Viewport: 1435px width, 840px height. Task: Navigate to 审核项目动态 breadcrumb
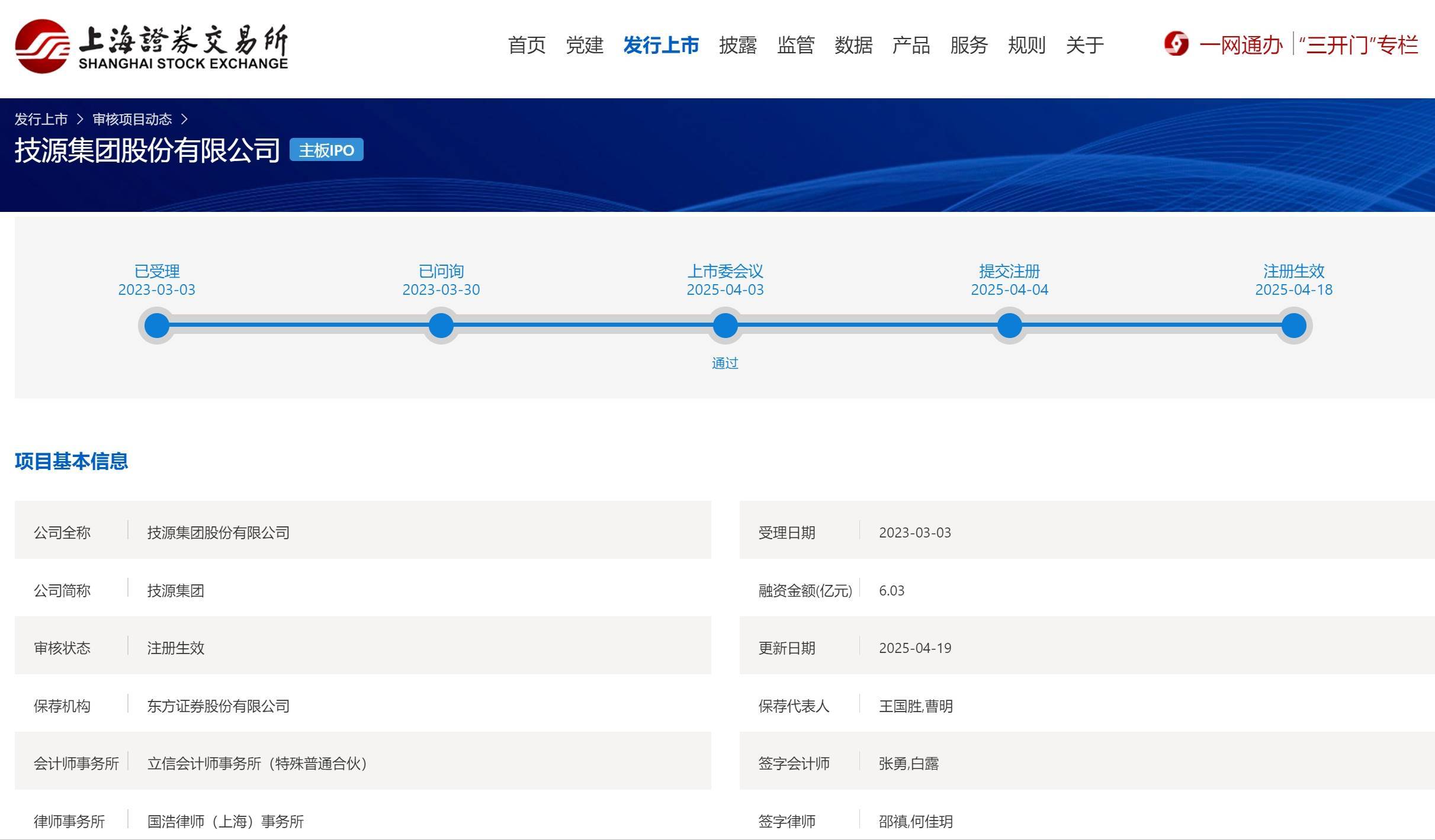(x=132, y=120)
